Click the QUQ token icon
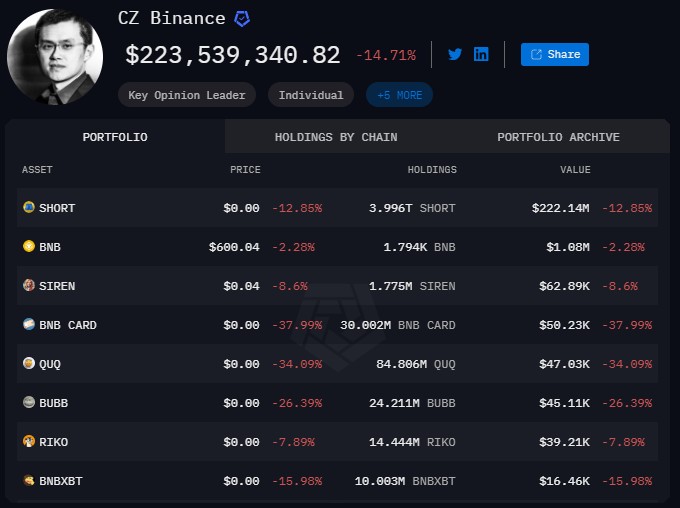This screenshot has width=680, height=508. click(29, 363)
